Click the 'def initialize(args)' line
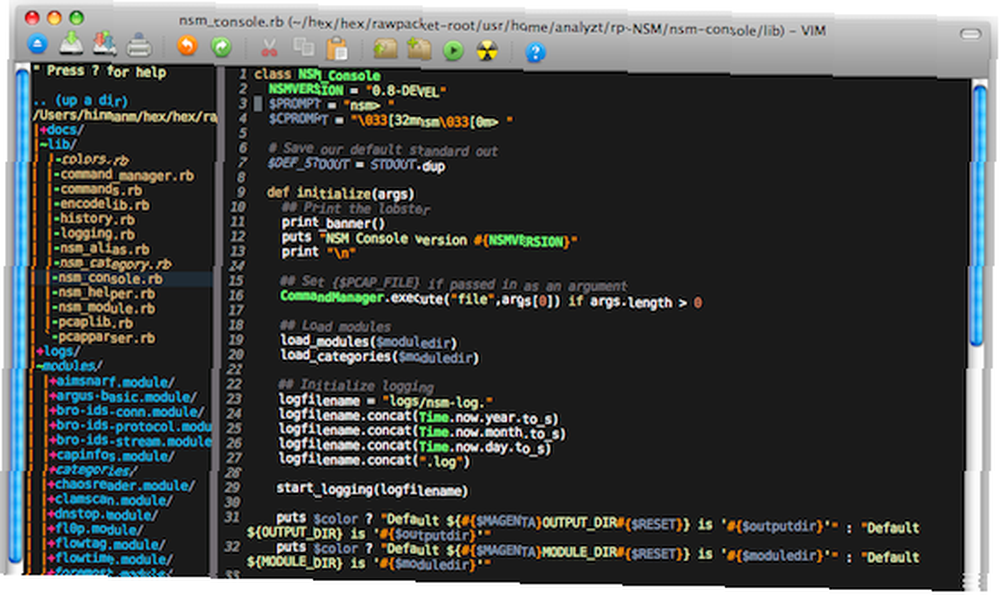 pos(341,193)
